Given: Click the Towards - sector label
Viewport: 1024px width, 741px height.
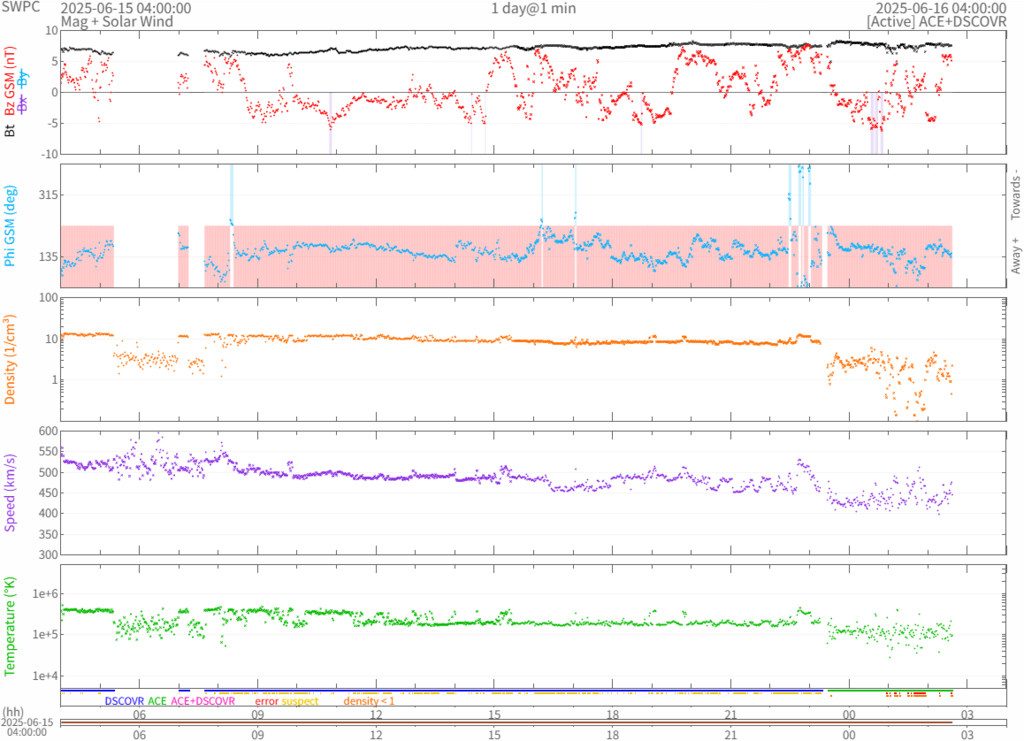Looking at the screenshot, I should [1015, 195].
